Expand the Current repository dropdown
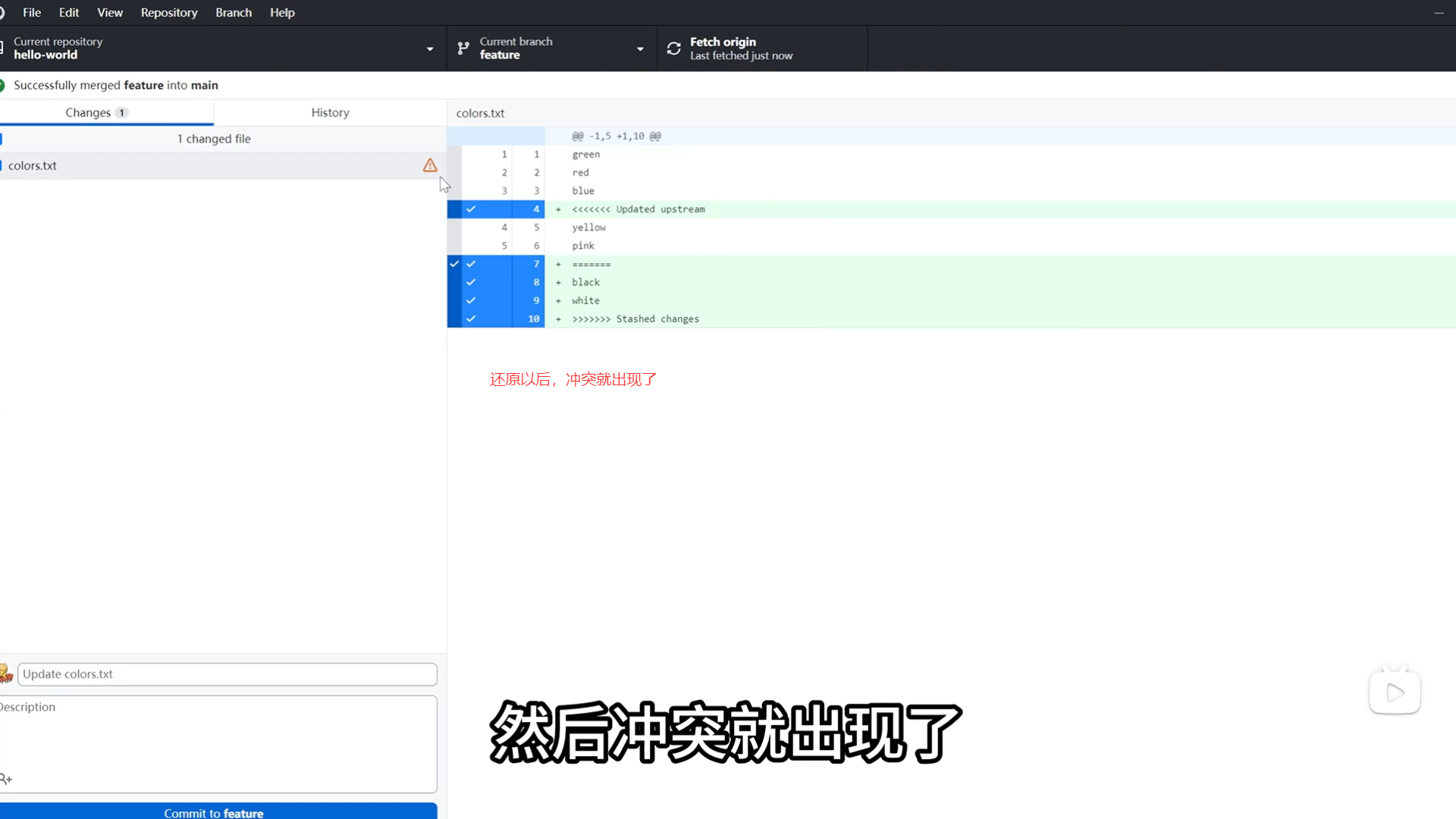Screen dimensions: 1456x819 point(430,49)
